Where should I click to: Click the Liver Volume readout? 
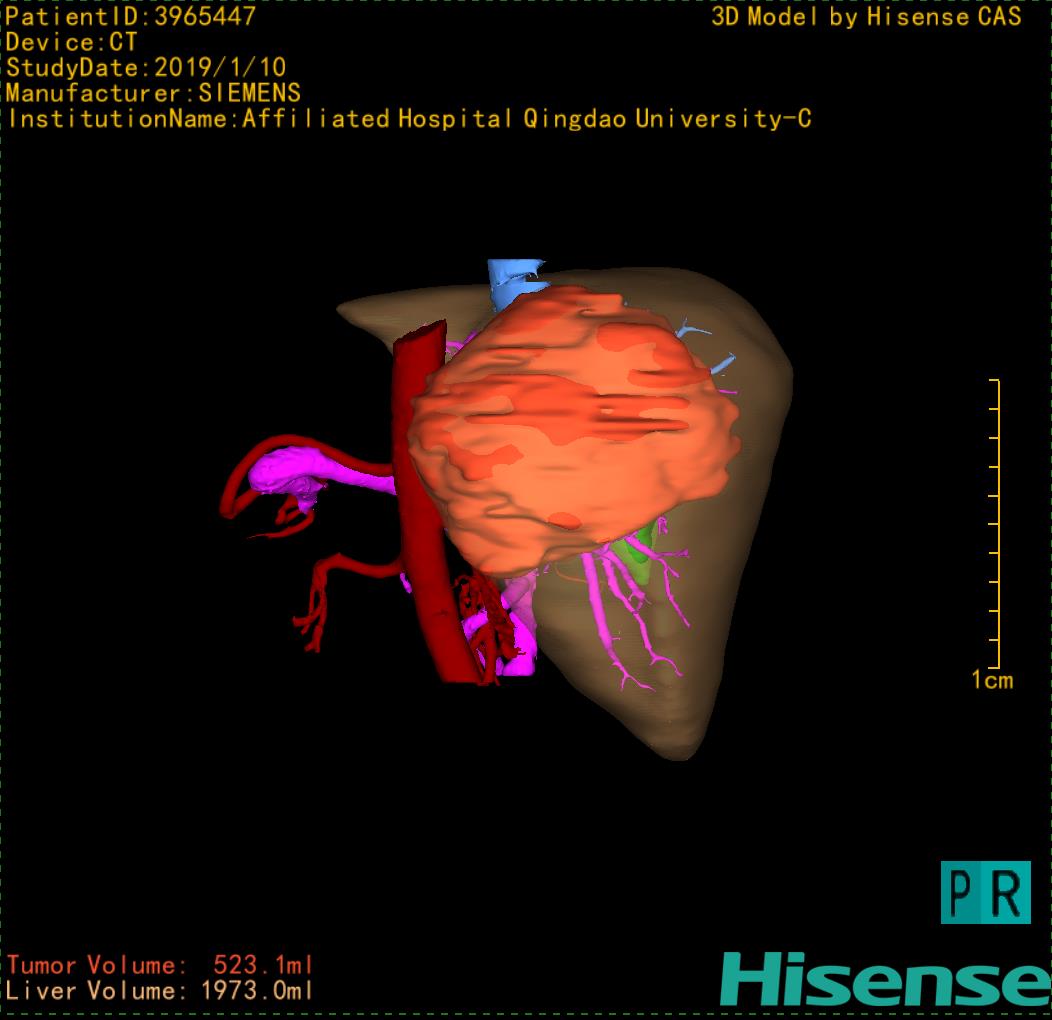(160, 991)
